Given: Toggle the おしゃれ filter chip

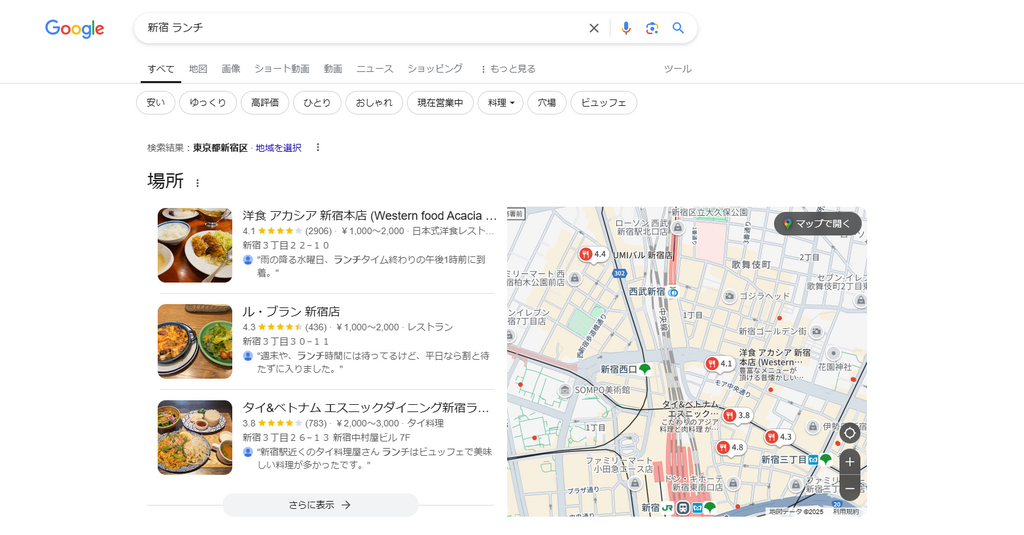Looking at the screenshot, I should 374,103.
